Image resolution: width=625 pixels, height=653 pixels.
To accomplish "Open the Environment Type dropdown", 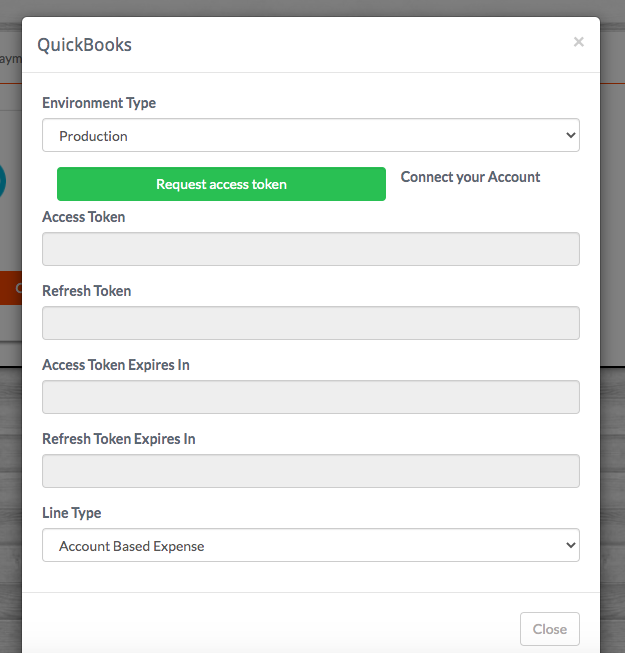I will point(311,135).
